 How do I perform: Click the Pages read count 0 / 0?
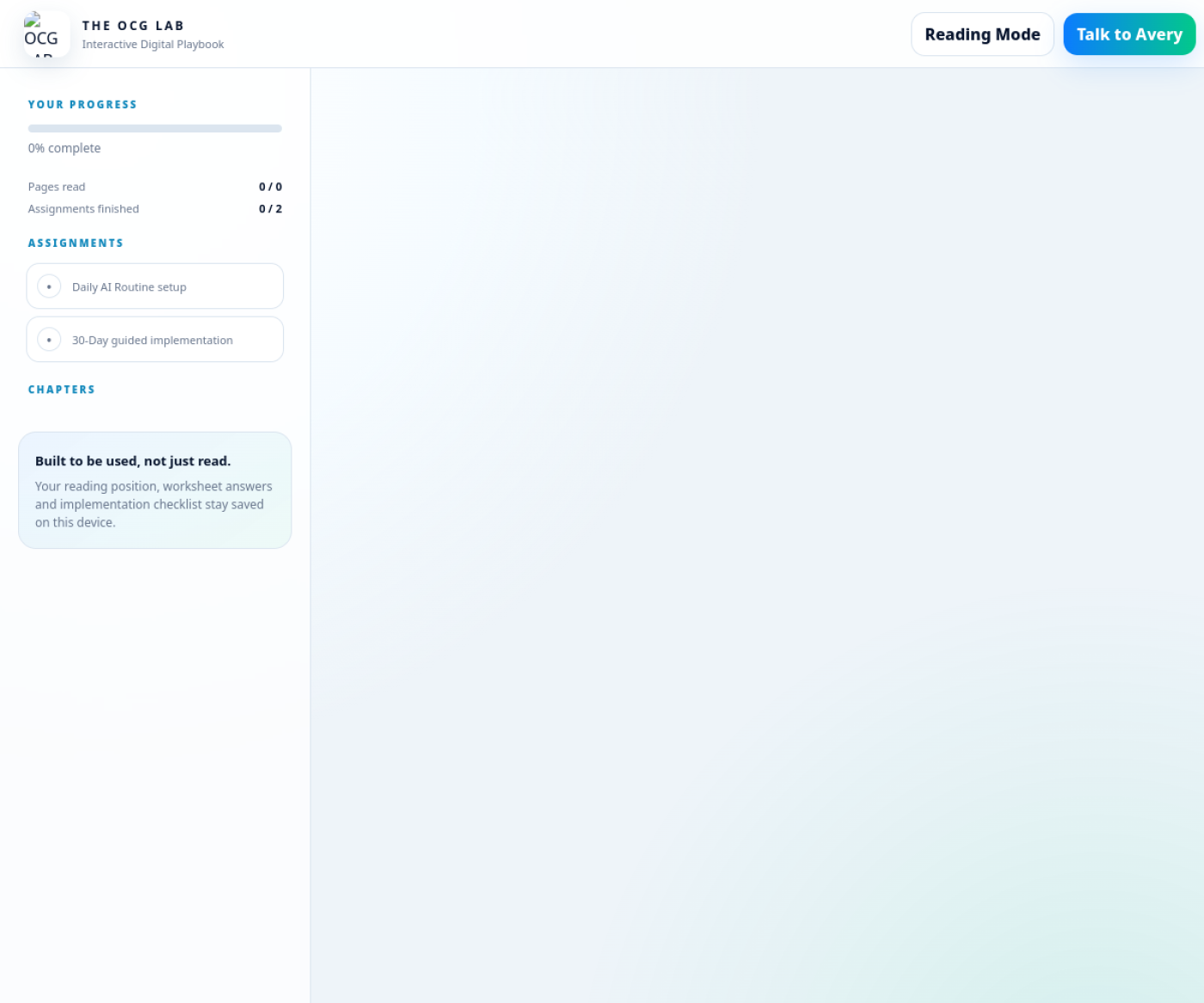coord(270,187)
